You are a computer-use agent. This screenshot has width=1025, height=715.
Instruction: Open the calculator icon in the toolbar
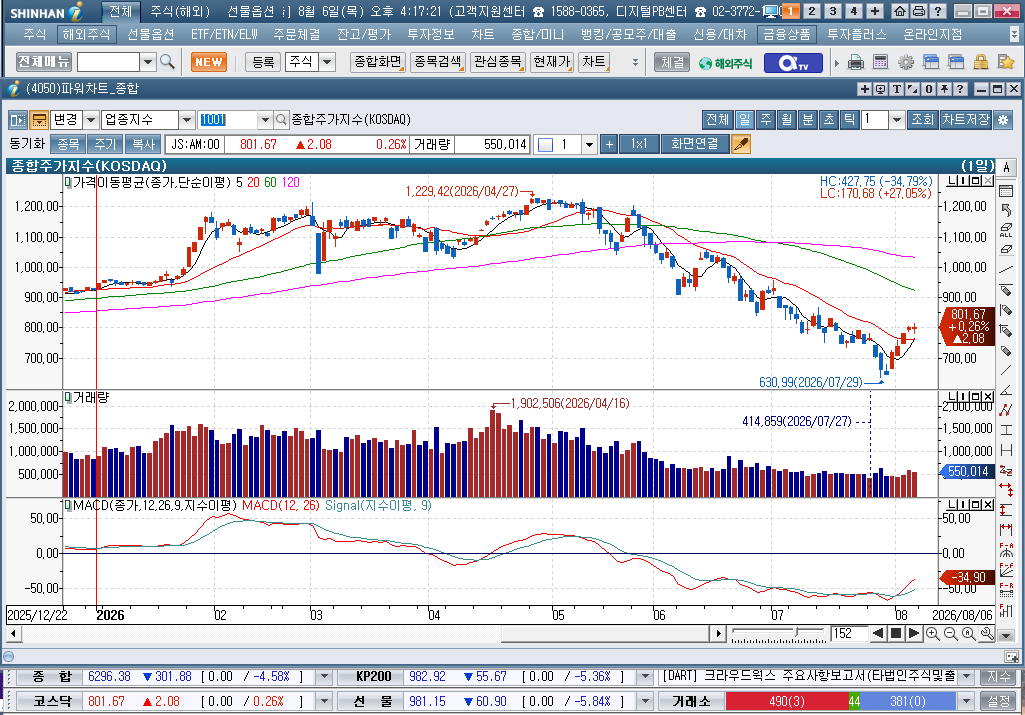click(881, 62)
